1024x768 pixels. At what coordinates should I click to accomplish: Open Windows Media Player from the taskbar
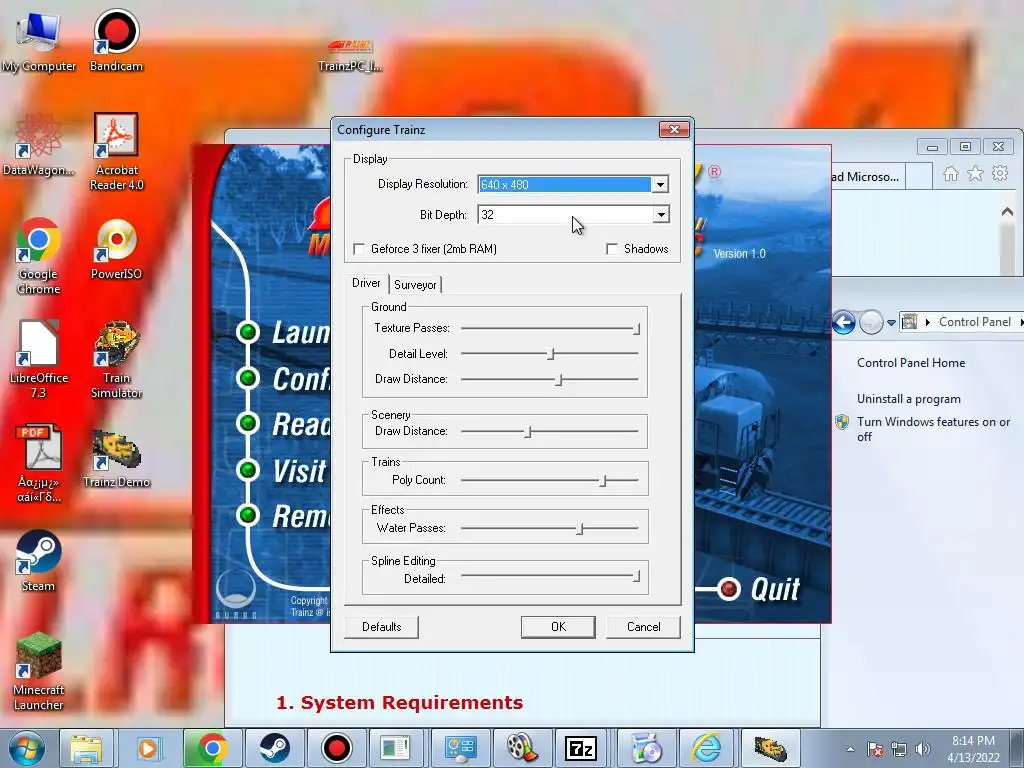coord(148,748)
